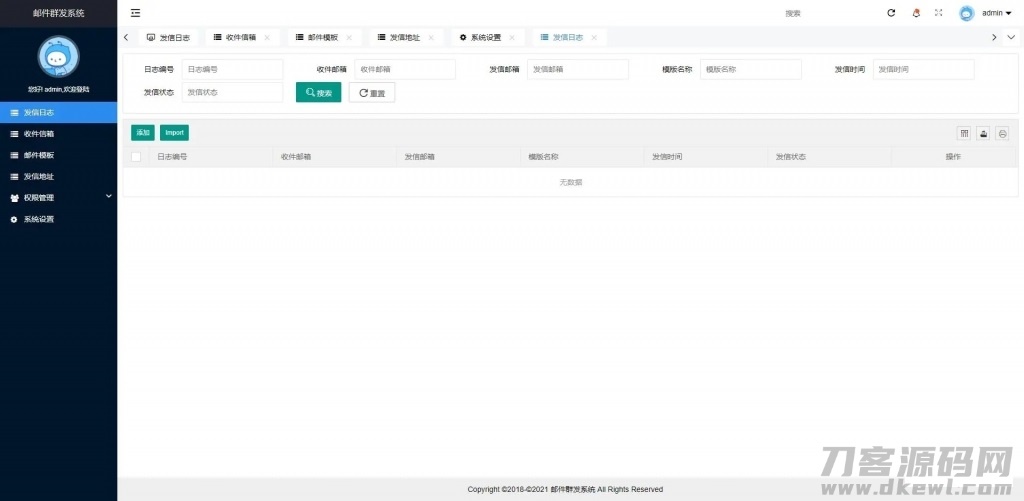
Task: Expand the 权限管理 sidebar menu
Action: [58, 198]
